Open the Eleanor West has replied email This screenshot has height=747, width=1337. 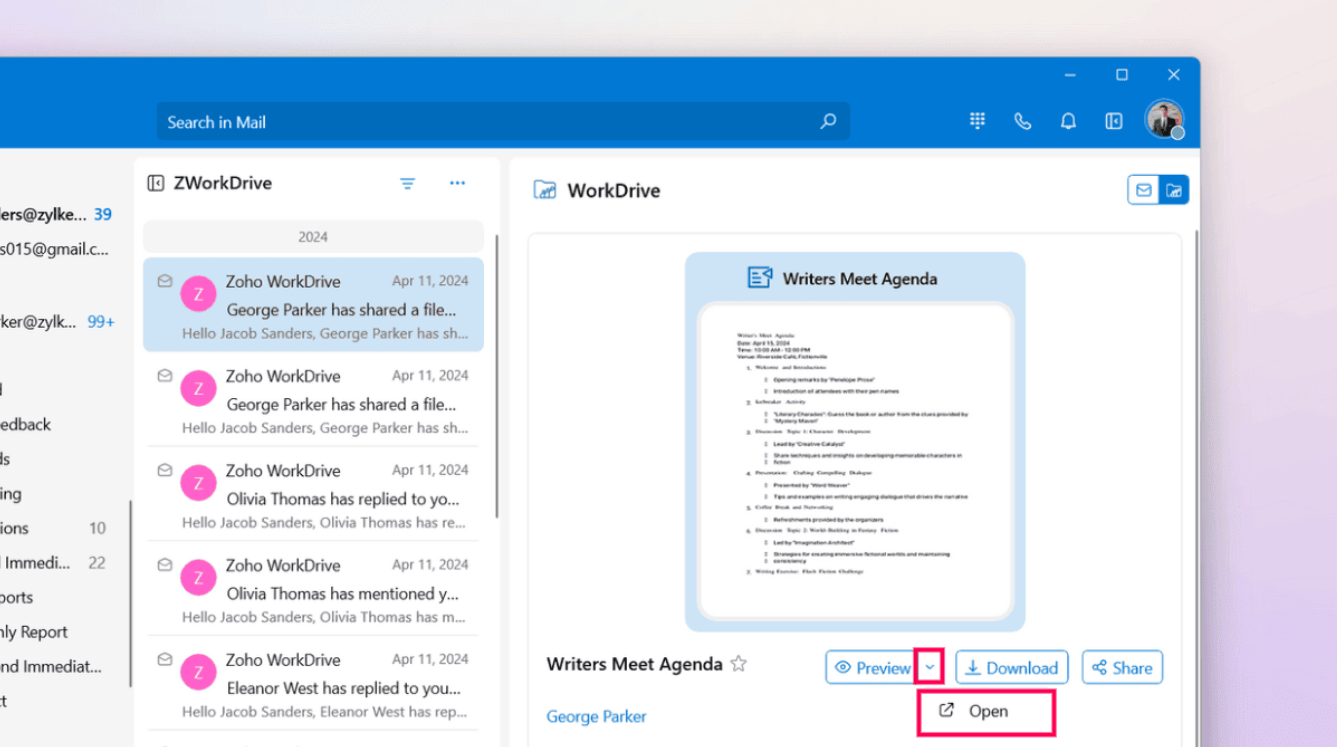(x=313, y=683)
